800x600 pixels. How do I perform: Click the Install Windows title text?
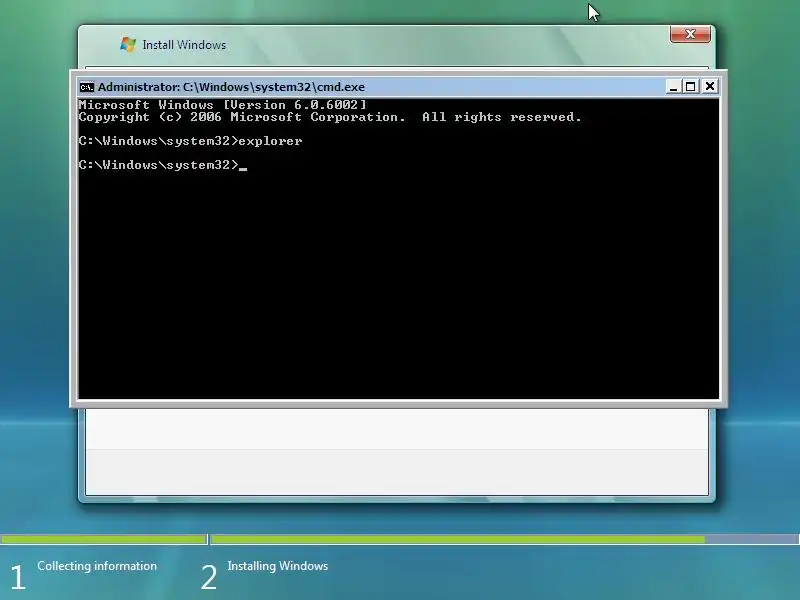[184, 45]
